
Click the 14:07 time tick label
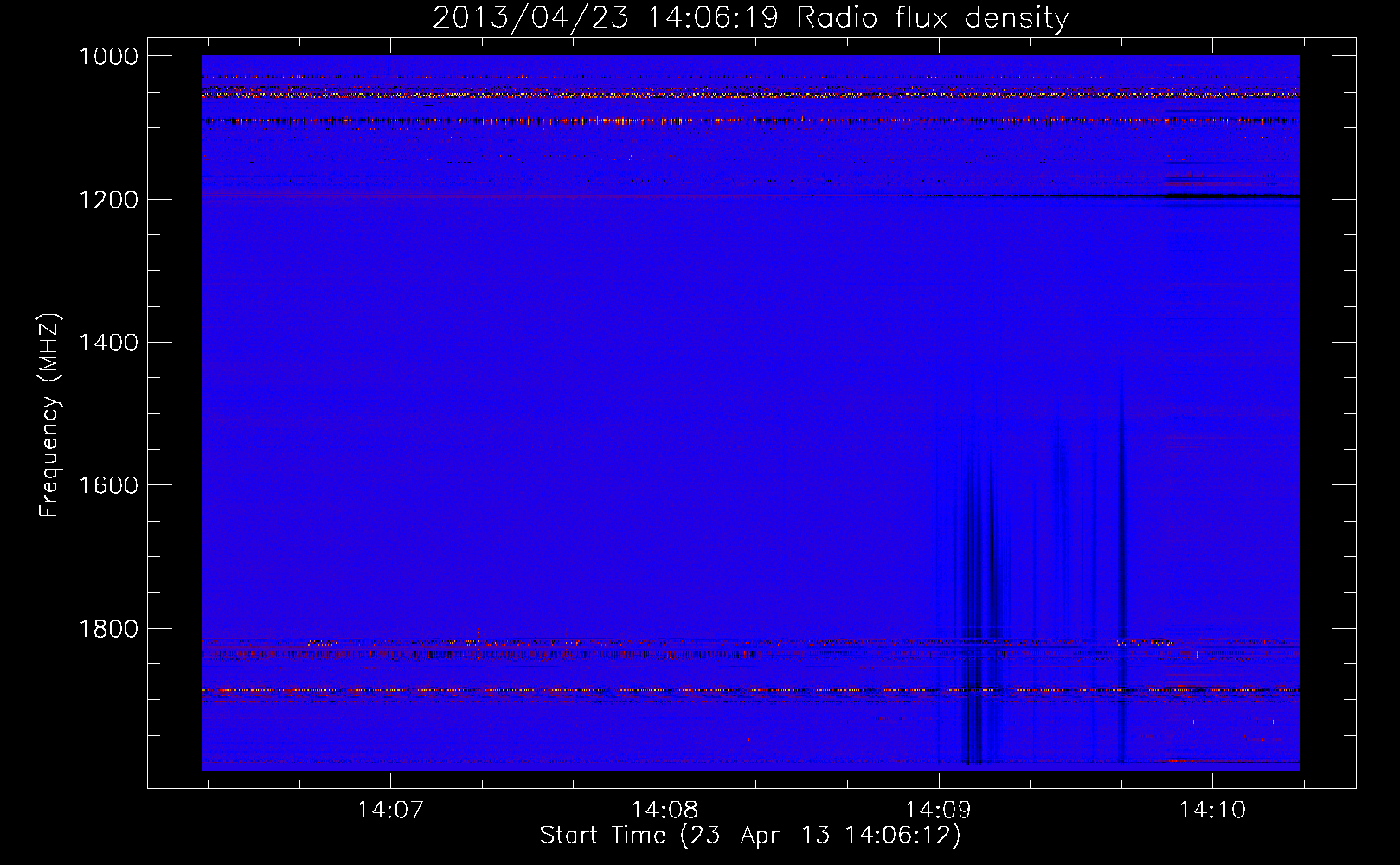click(x=390, y=810)
